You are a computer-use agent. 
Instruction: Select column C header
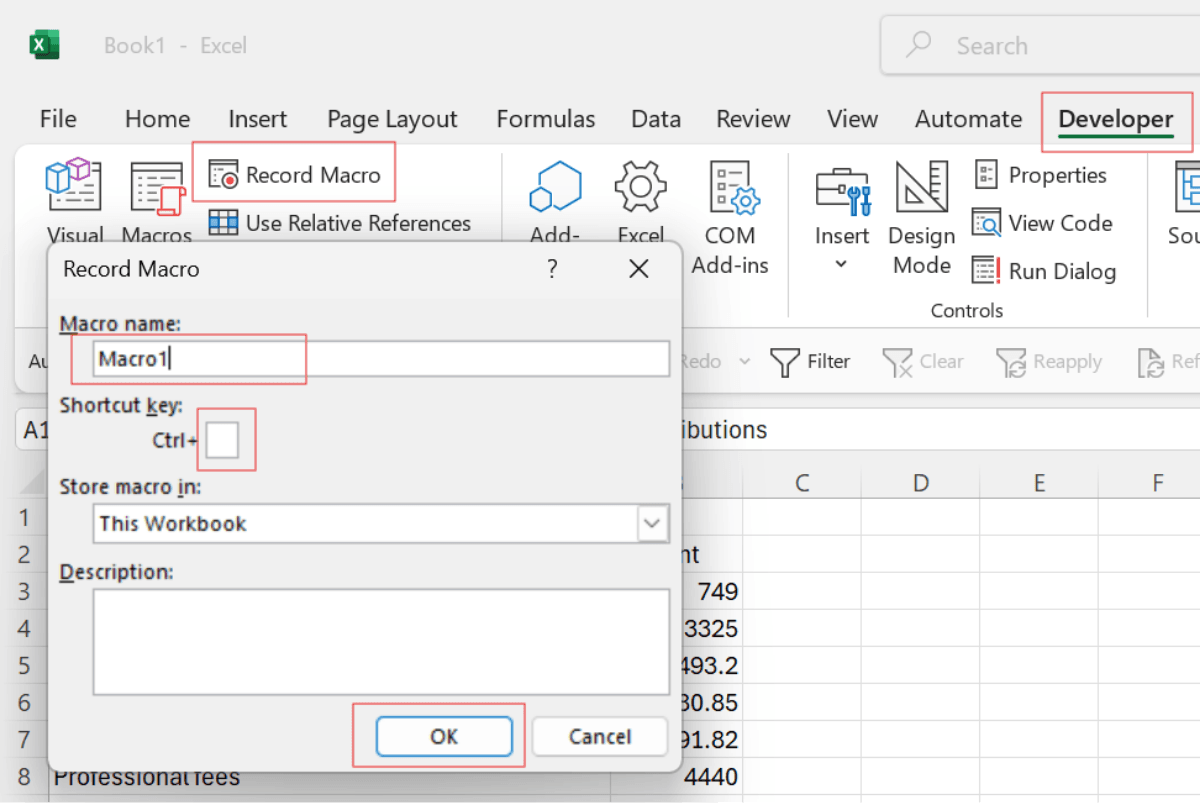tap(802, 484)
